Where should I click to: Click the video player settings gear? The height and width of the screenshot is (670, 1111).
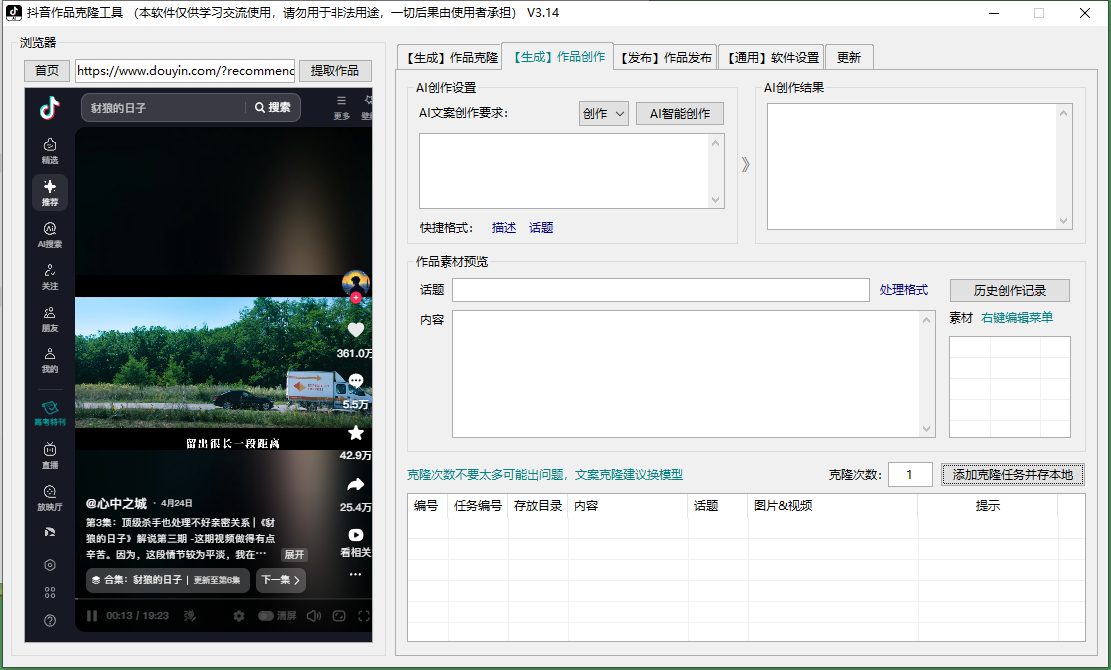pos(239,616)
